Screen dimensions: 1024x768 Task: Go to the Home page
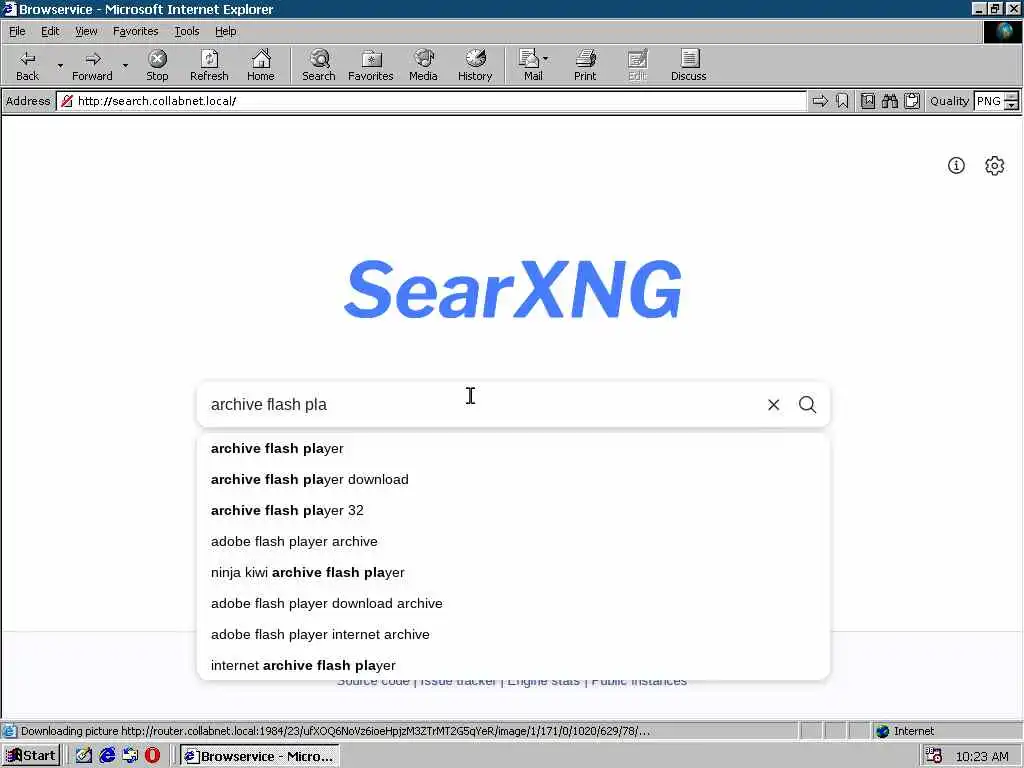(x=261, y=65)
